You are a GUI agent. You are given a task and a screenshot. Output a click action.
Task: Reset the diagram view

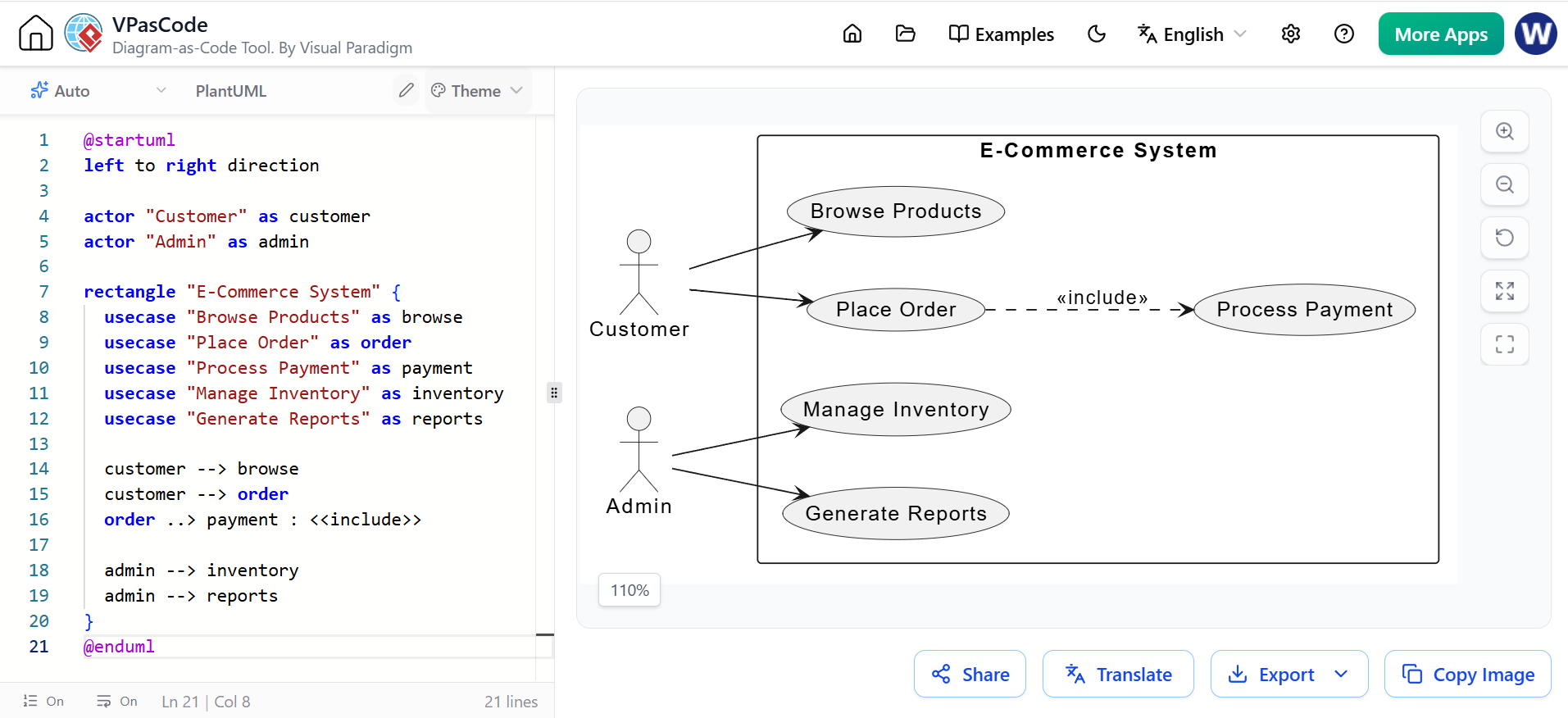click(x=1505, y=238)
